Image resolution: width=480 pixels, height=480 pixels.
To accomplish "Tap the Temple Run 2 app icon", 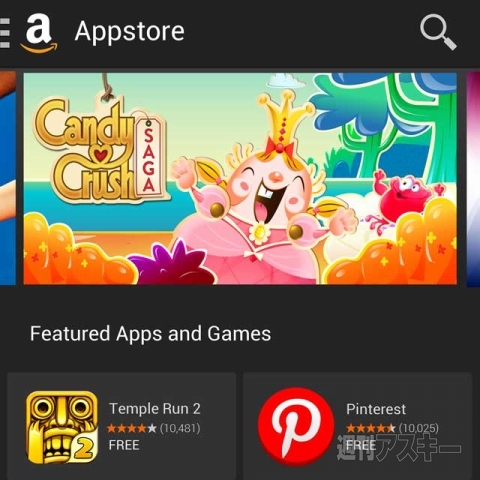I will 62,428.
